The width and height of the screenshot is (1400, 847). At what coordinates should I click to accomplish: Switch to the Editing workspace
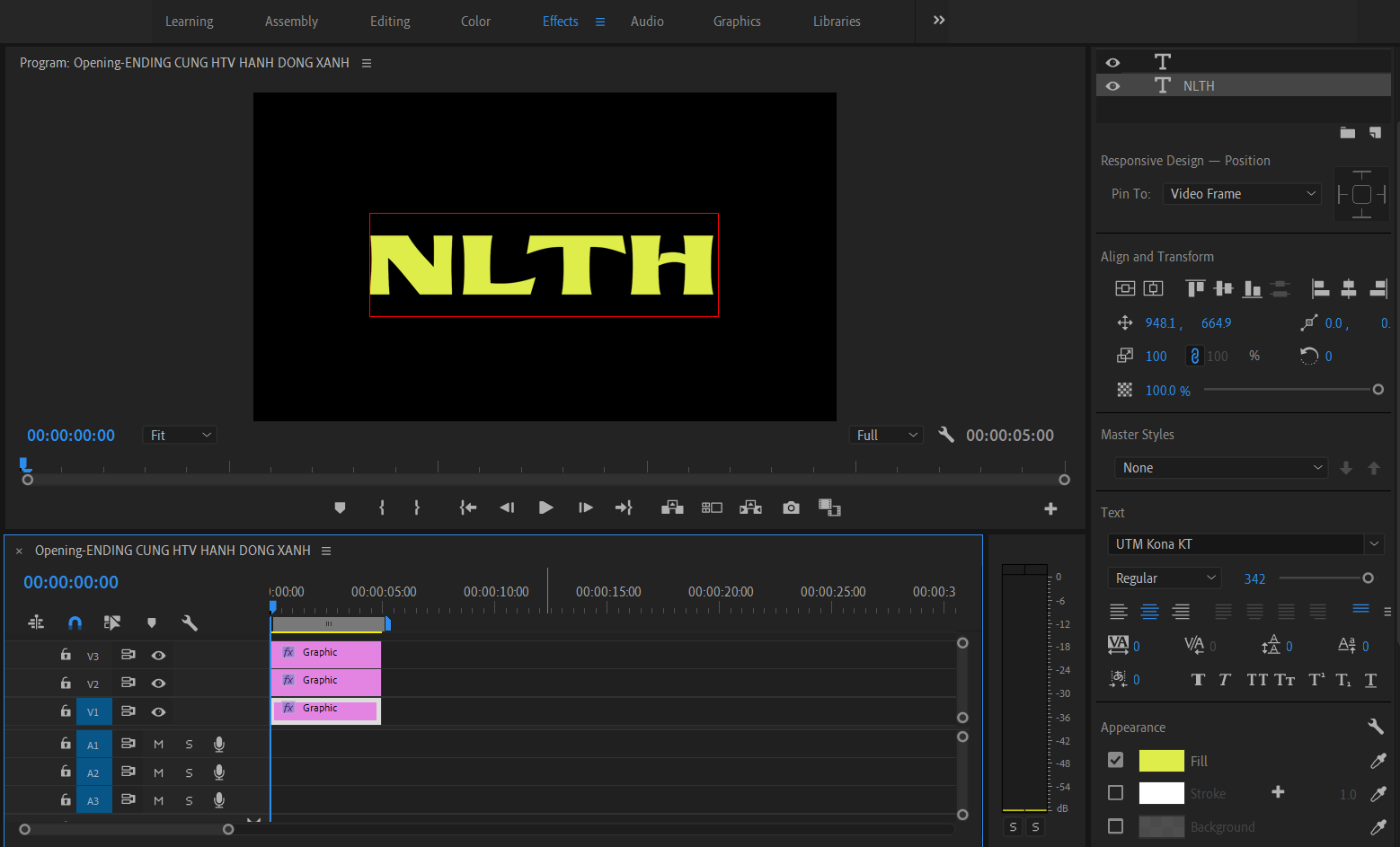coord(390,22)
